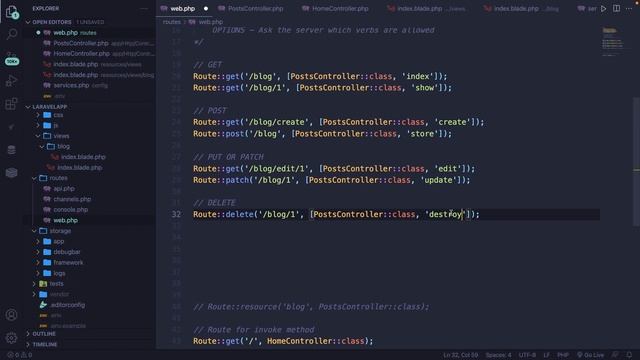Open Source Control view with badge
Image resolution: width=640 pixels, height=360 pixels.
coord(12,58)
